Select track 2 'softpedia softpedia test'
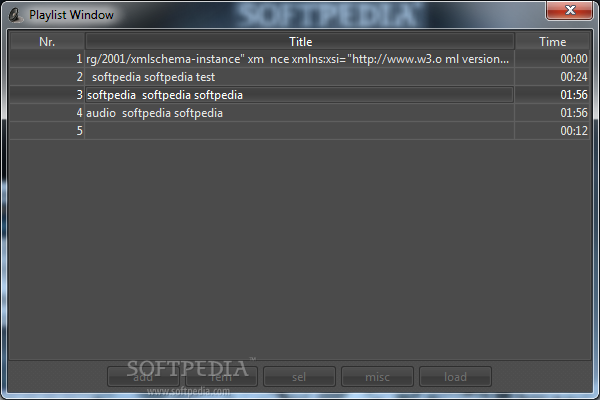This screenshot has width=600, height=400. tap(300, 77)
